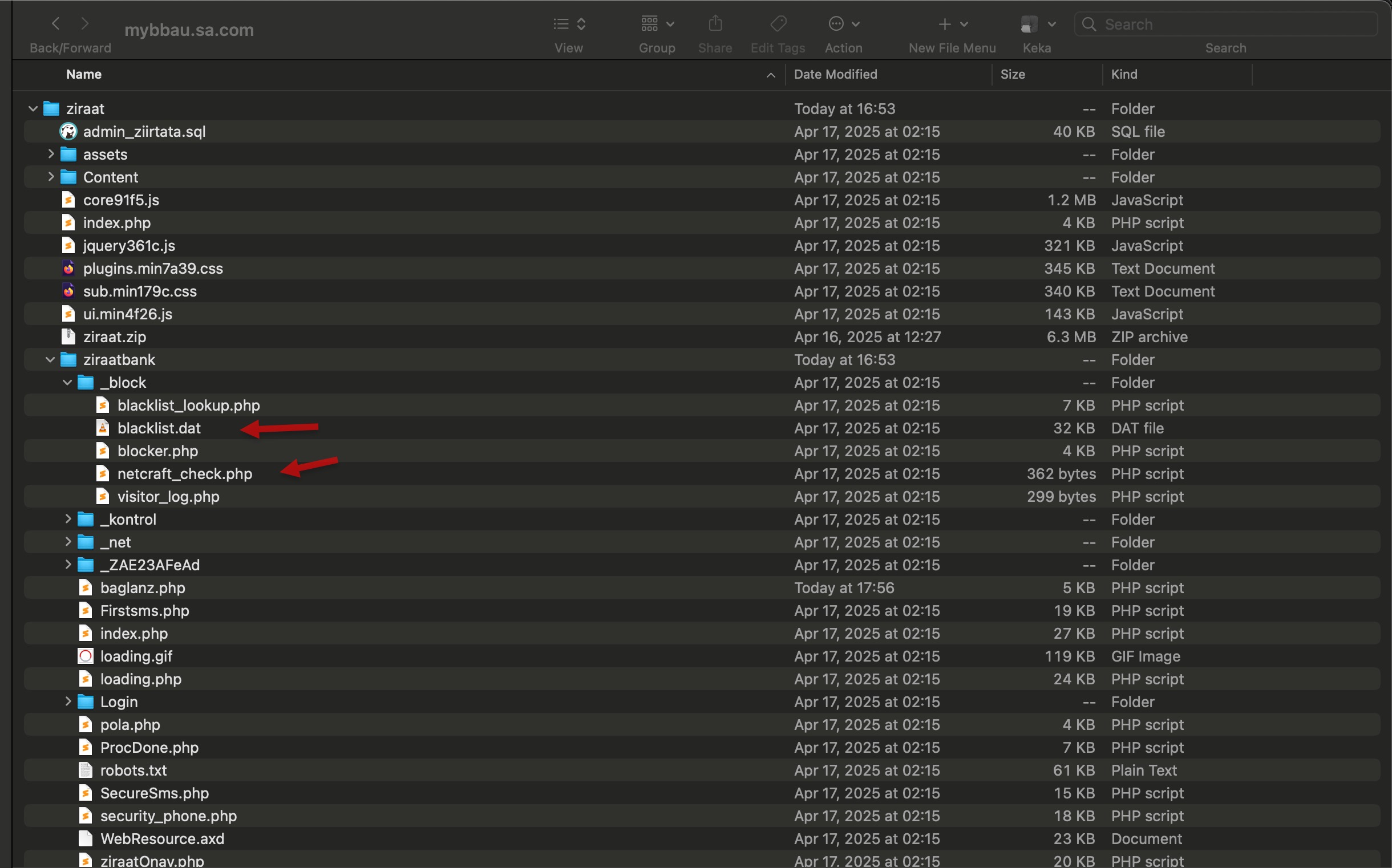
Task: Select admin_ziirtata.sql file icon
Action: pyautogui.click(x=68, y=132)
